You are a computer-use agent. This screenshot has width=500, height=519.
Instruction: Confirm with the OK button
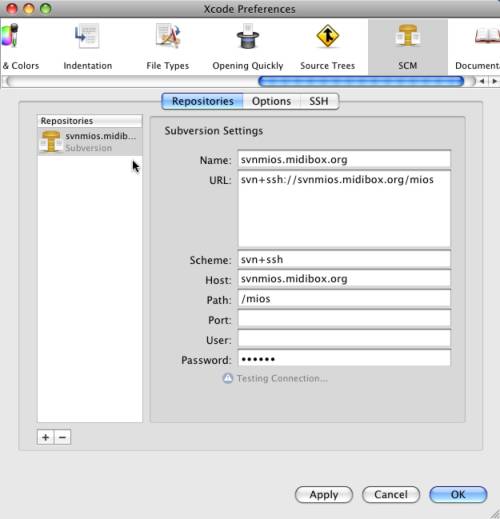tap(458, 494)
